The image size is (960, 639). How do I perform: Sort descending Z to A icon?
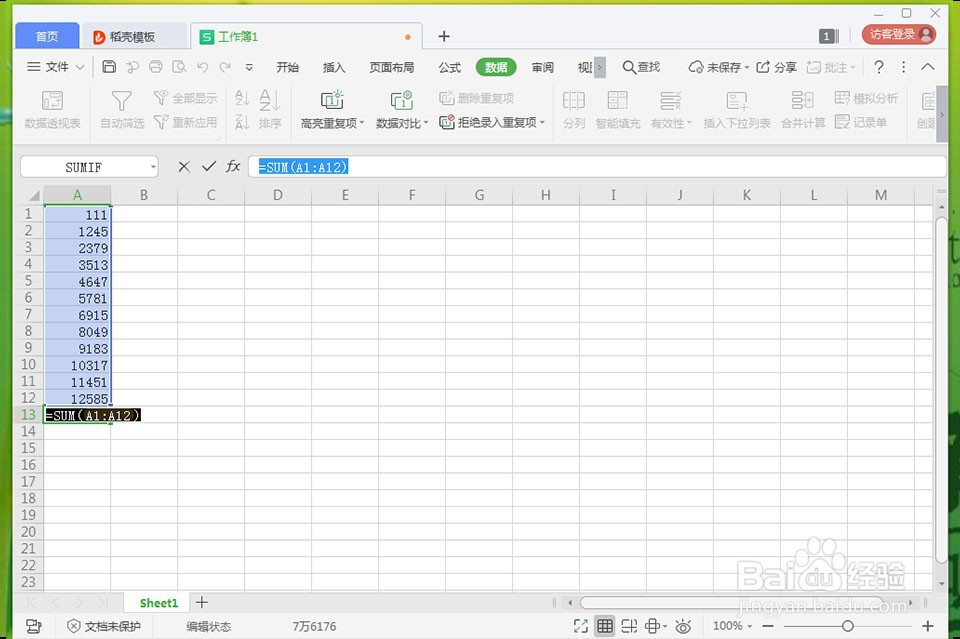click(242, 122)
